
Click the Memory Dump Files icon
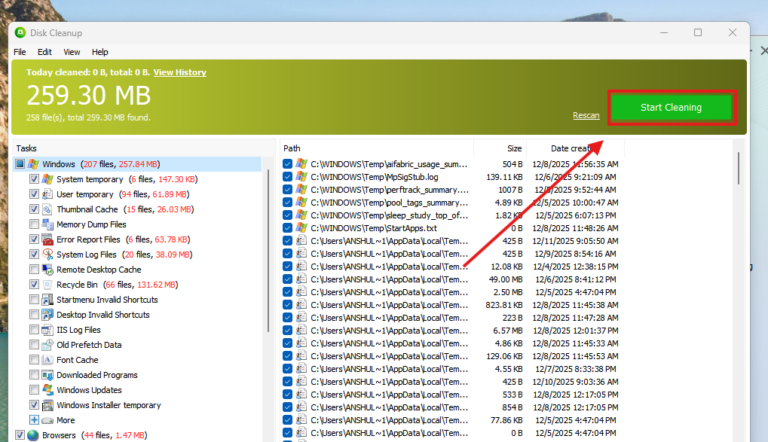pos(48,224)
